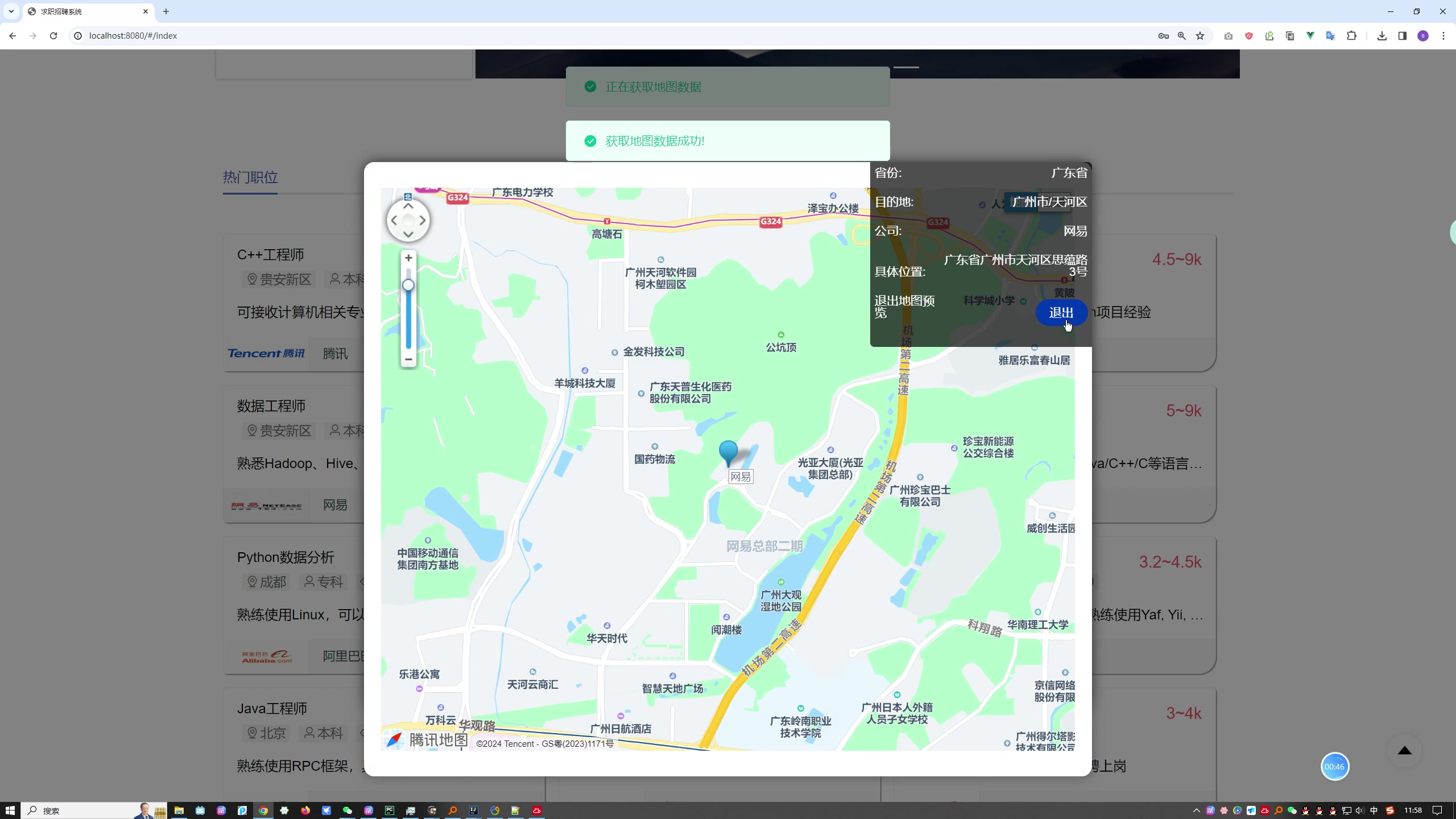The image size is (1456, 819).
Task: Click the page zoom magnifier icon
Action: coord(1182,36)
